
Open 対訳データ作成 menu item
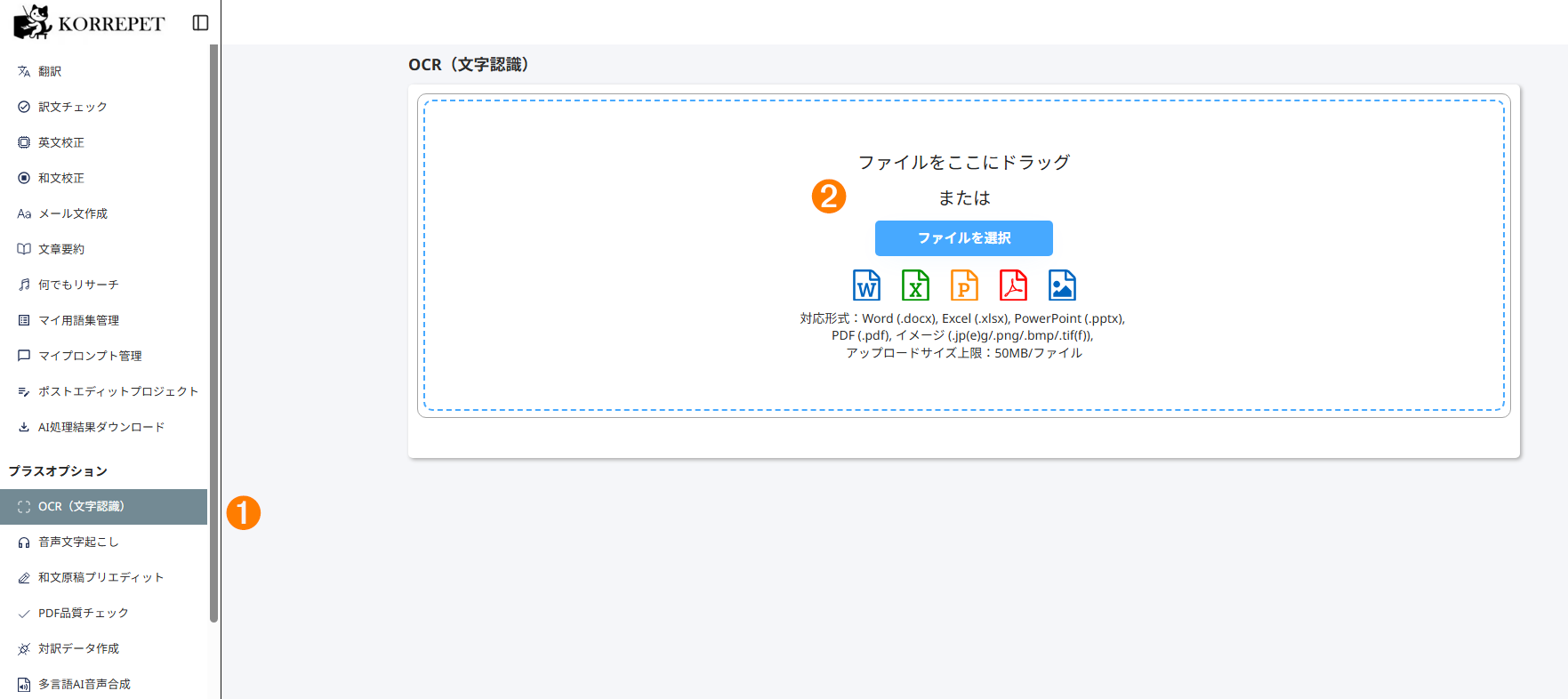[x=103, y=649]
